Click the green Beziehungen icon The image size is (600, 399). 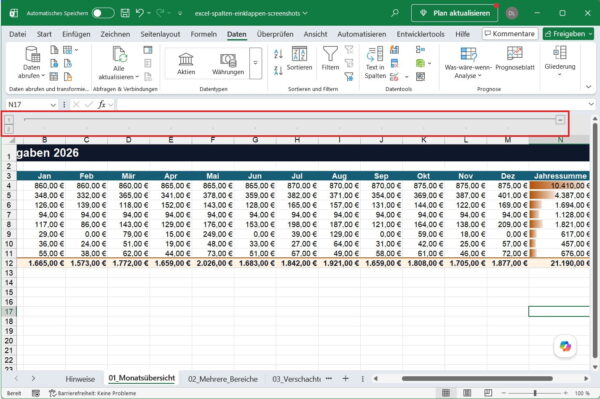point(420,63)
